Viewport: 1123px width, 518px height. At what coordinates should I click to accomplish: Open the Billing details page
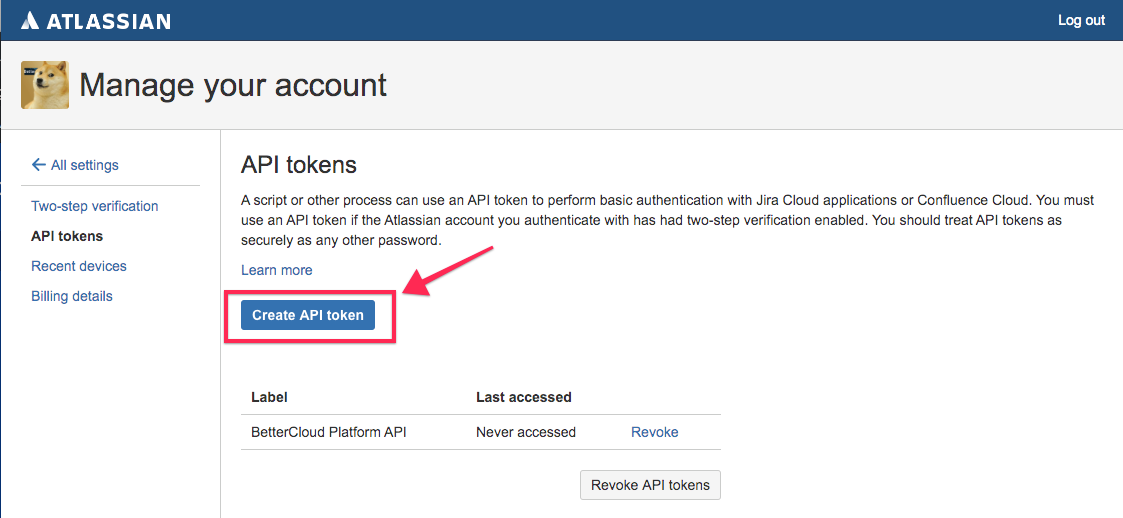click(x=71, y=296)
